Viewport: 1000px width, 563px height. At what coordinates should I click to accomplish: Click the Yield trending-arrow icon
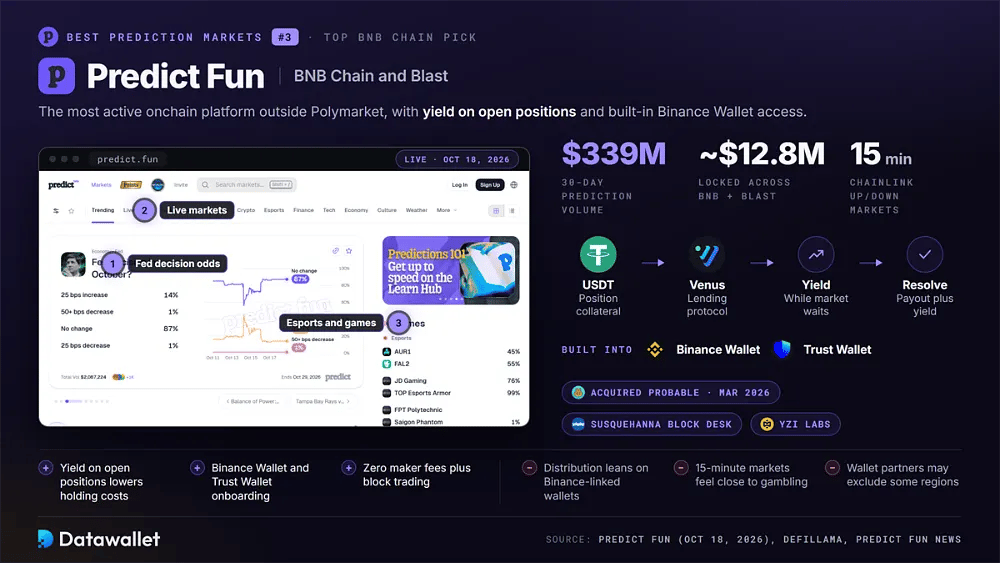[x=816, y=254]
